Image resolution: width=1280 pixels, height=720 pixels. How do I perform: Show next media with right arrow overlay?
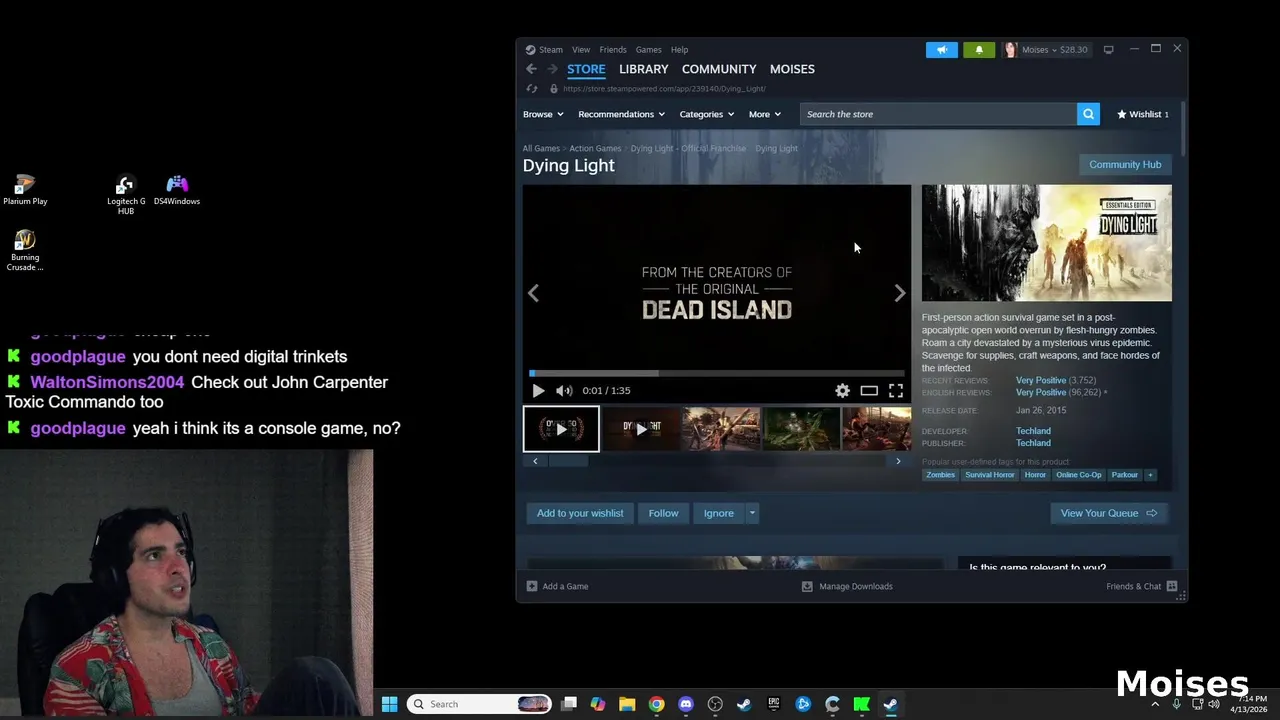[x=899, y=293]
